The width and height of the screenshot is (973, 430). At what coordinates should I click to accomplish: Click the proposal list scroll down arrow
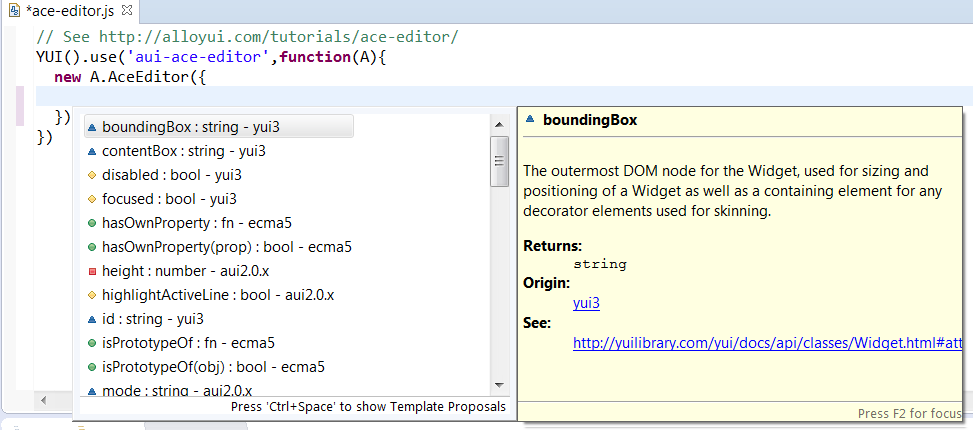[499, 385]
